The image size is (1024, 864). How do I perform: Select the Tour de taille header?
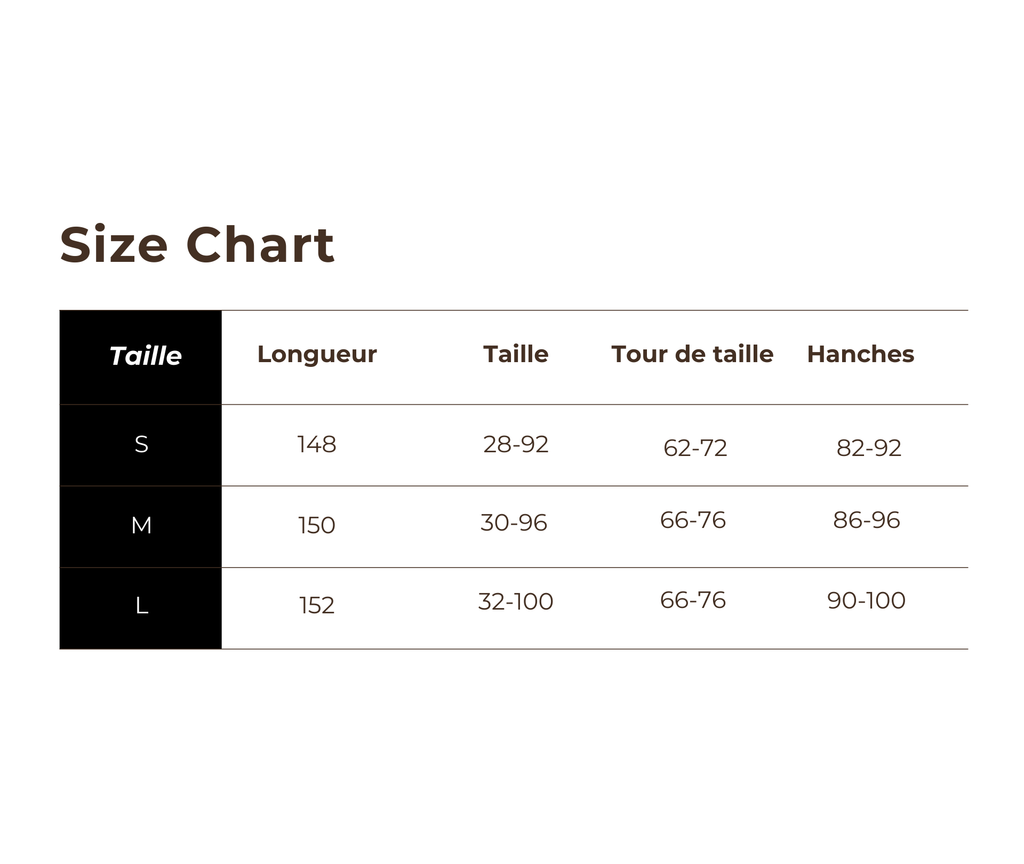coord(692,354)
